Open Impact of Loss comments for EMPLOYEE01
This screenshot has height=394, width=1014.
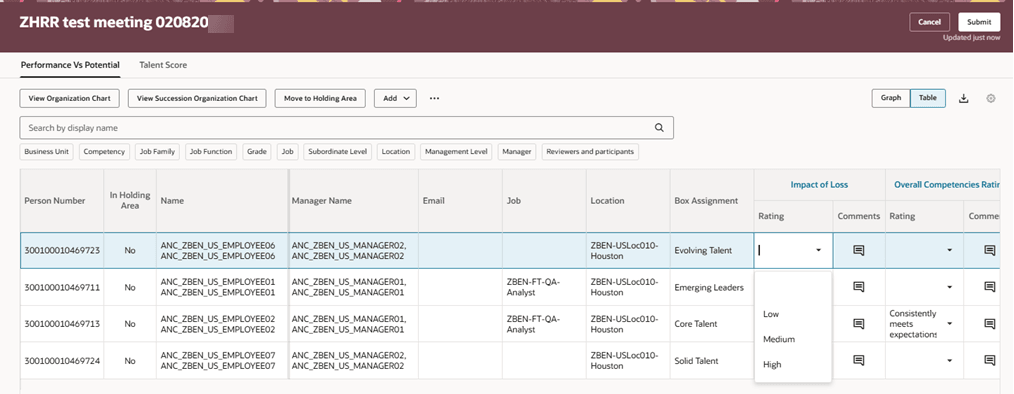click(859, 287)
